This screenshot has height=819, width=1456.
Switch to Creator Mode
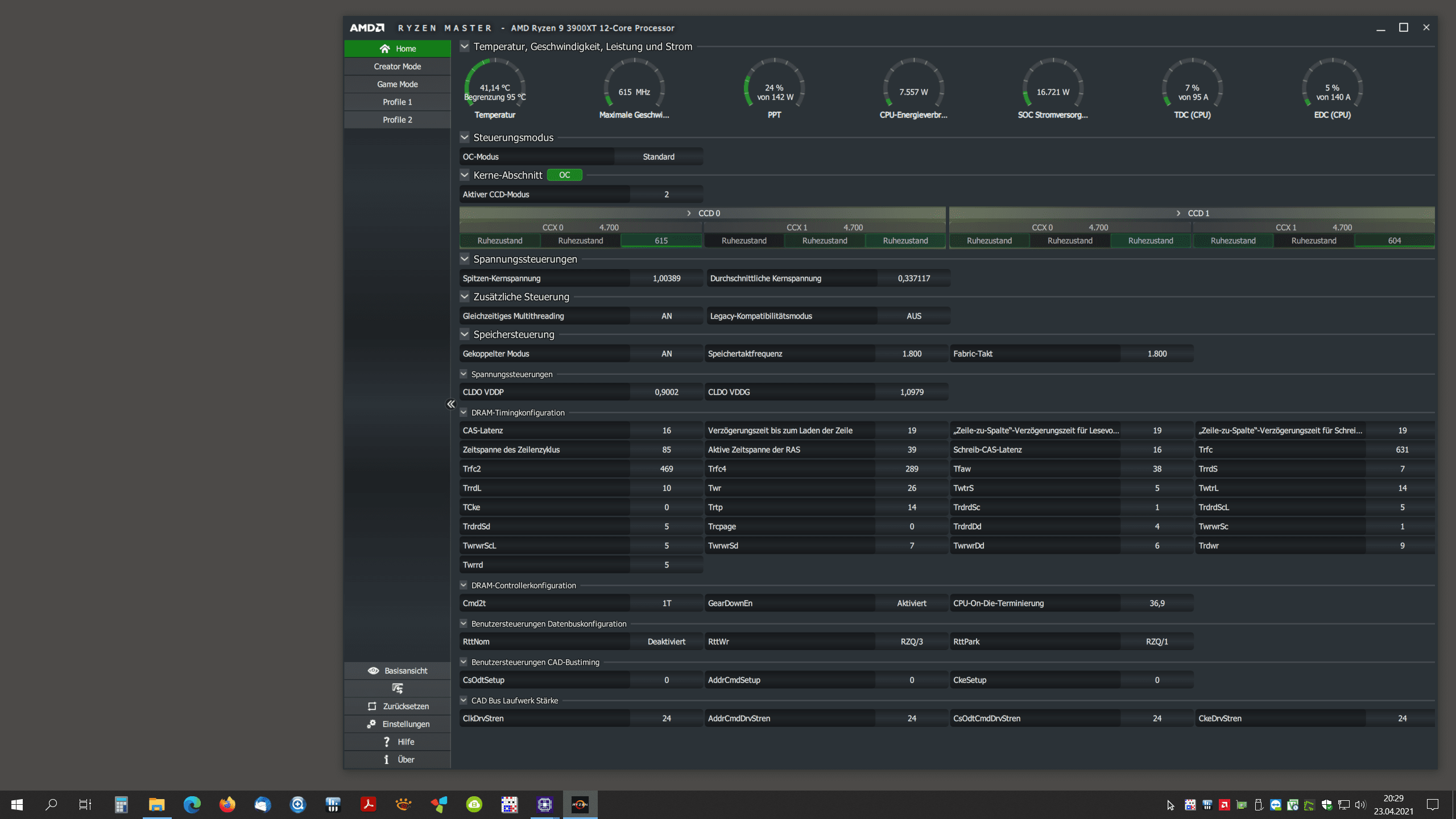pos(398,67)
